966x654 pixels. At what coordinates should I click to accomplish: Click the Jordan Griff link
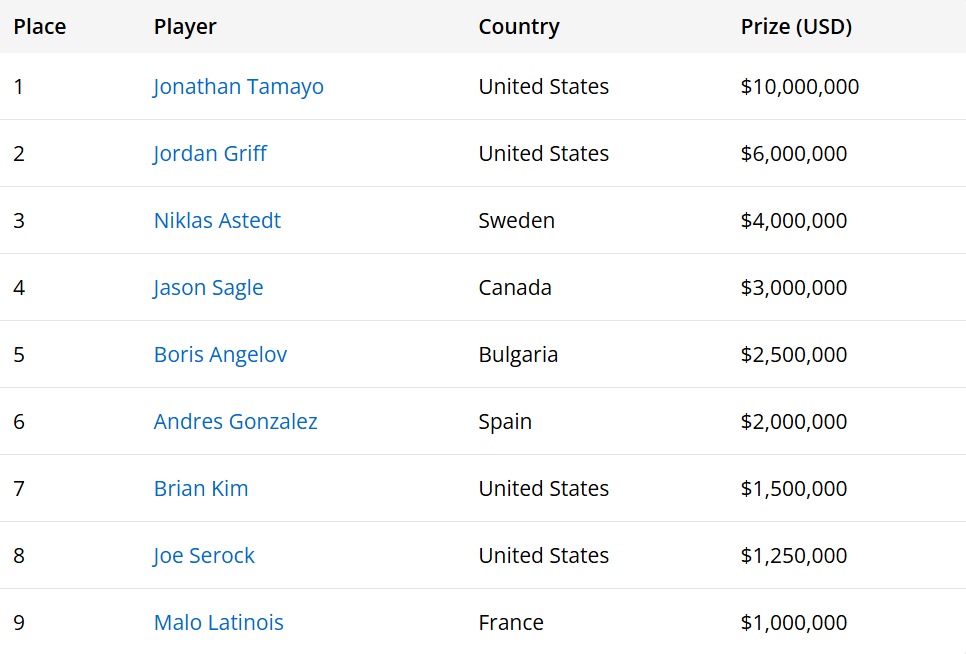coord(210,154)
